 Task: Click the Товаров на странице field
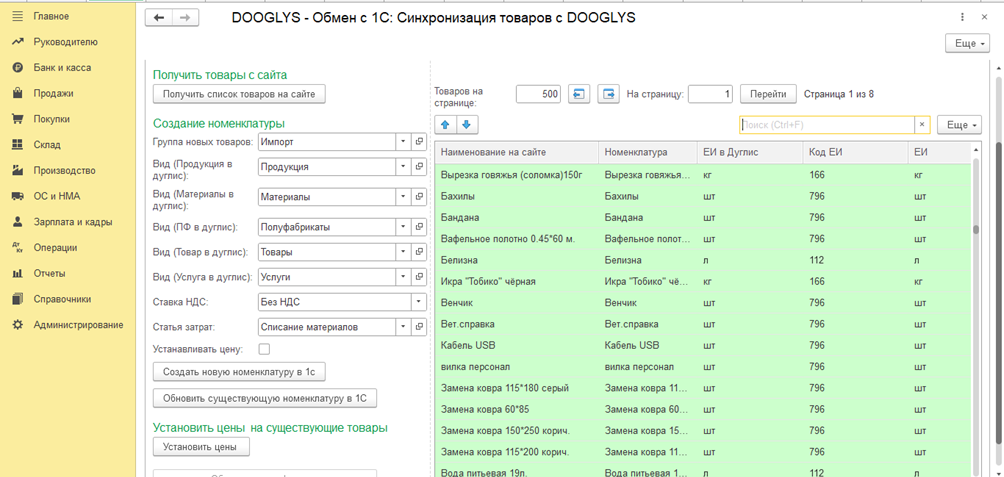pos(538,94)
